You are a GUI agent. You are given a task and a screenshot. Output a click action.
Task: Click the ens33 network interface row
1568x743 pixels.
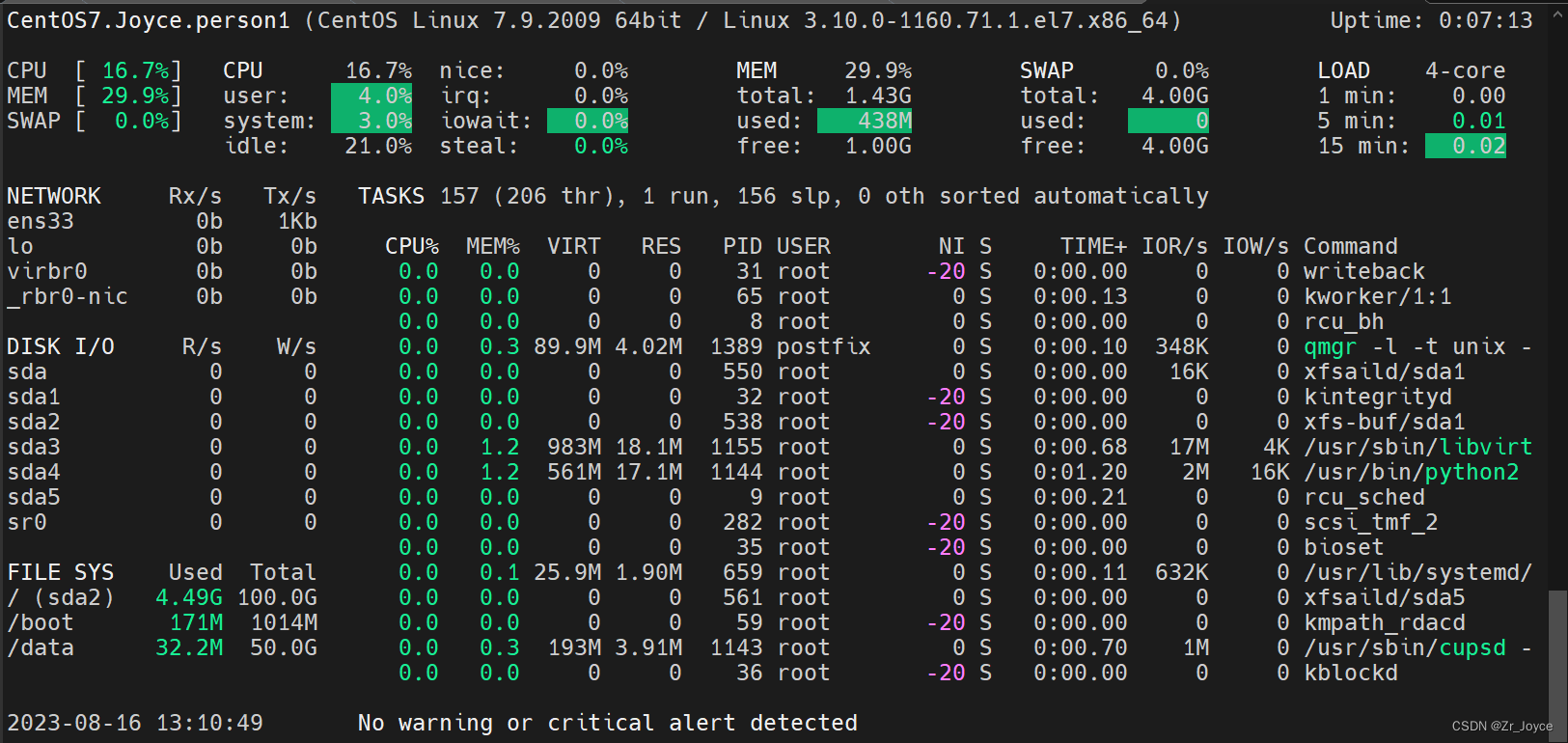tap(162, 221)
